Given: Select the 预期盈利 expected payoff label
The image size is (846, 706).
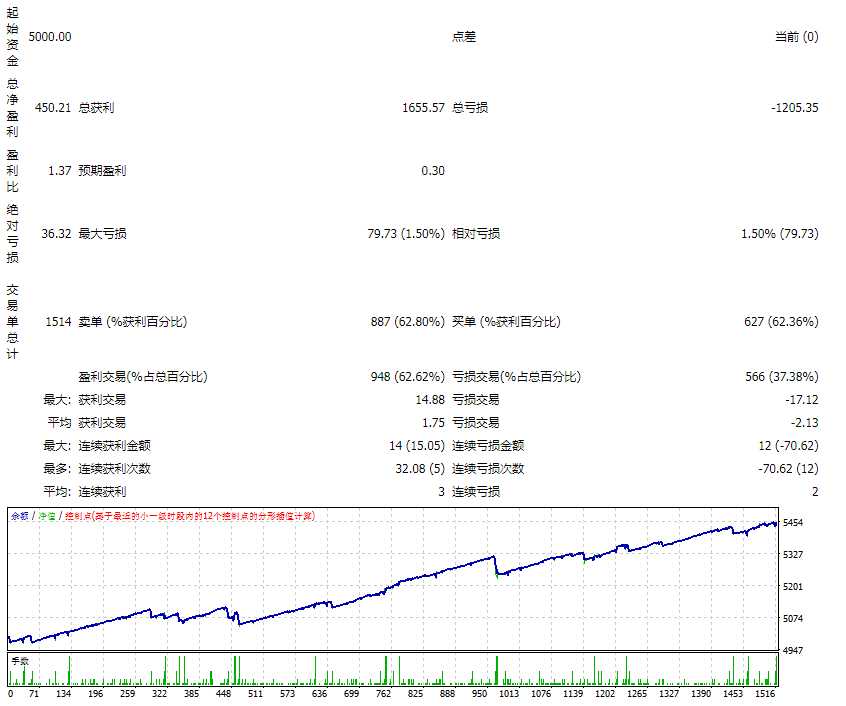Looking at the screenshot, I should pyautogui.click(x=102, y=170).
